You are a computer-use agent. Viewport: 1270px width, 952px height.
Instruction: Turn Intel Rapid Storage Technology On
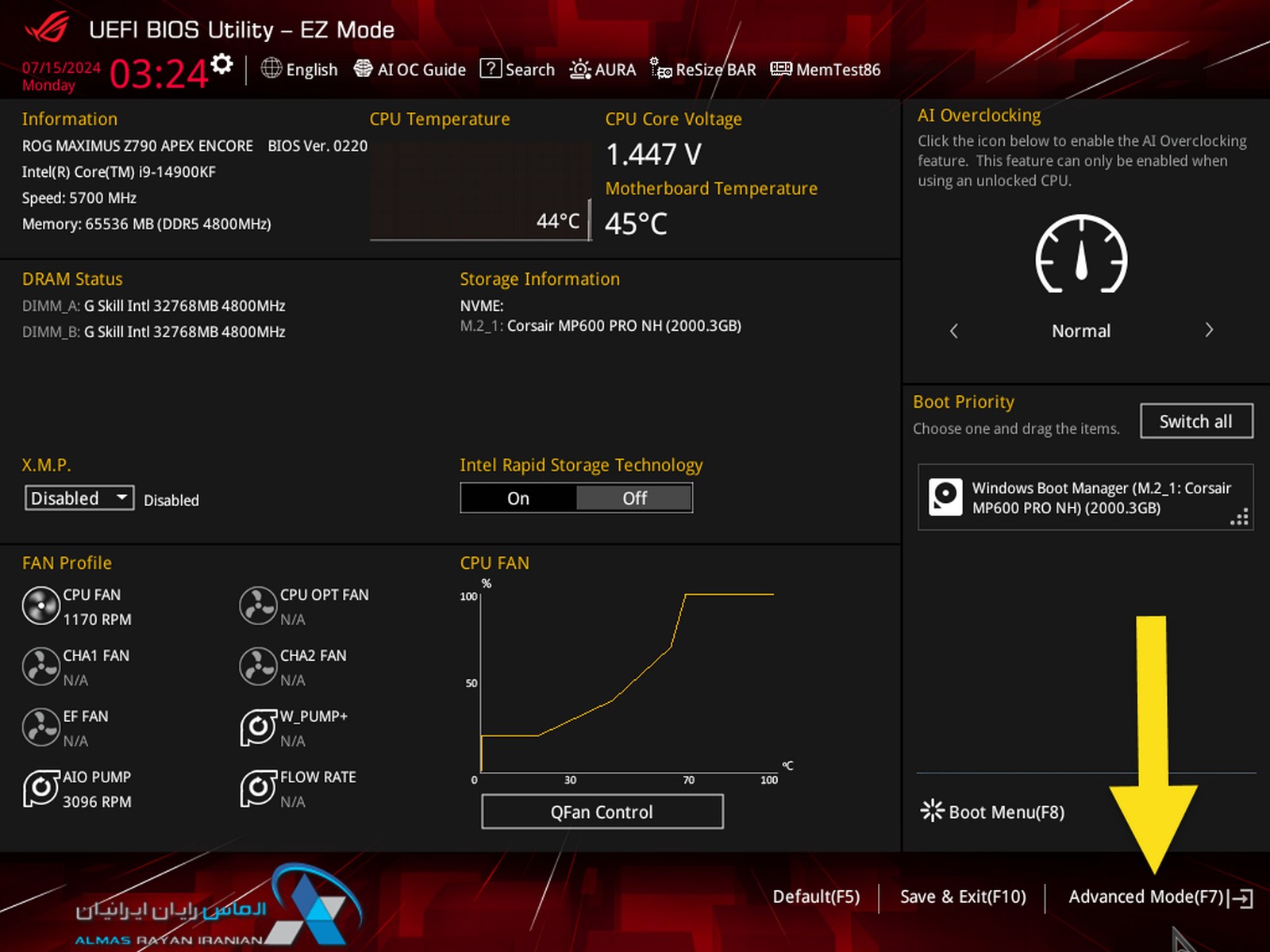coord(518,498)
